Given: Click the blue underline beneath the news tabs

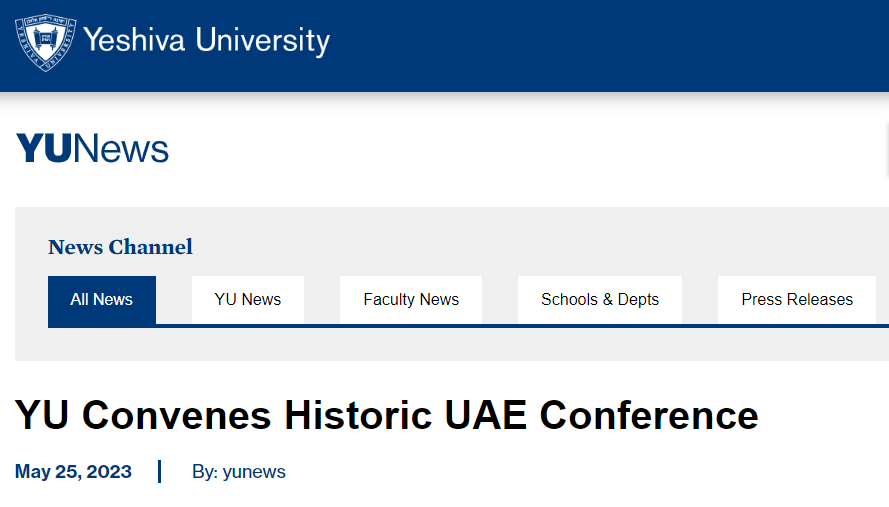Looking at the screenshot, I should point(500,326).
